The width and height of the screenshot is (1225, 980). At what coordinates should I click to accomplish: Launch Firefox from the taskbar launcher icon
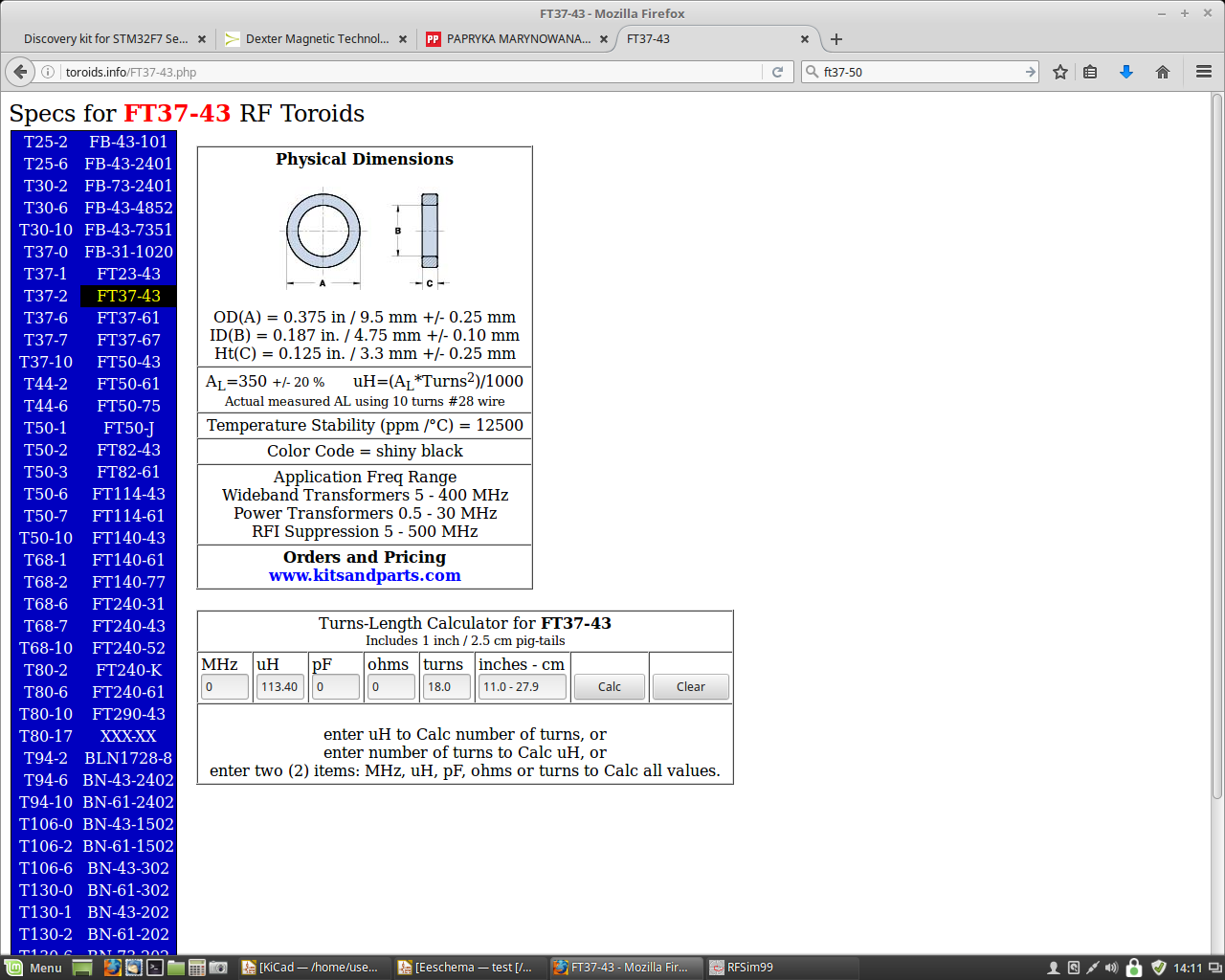click(112, 968)
